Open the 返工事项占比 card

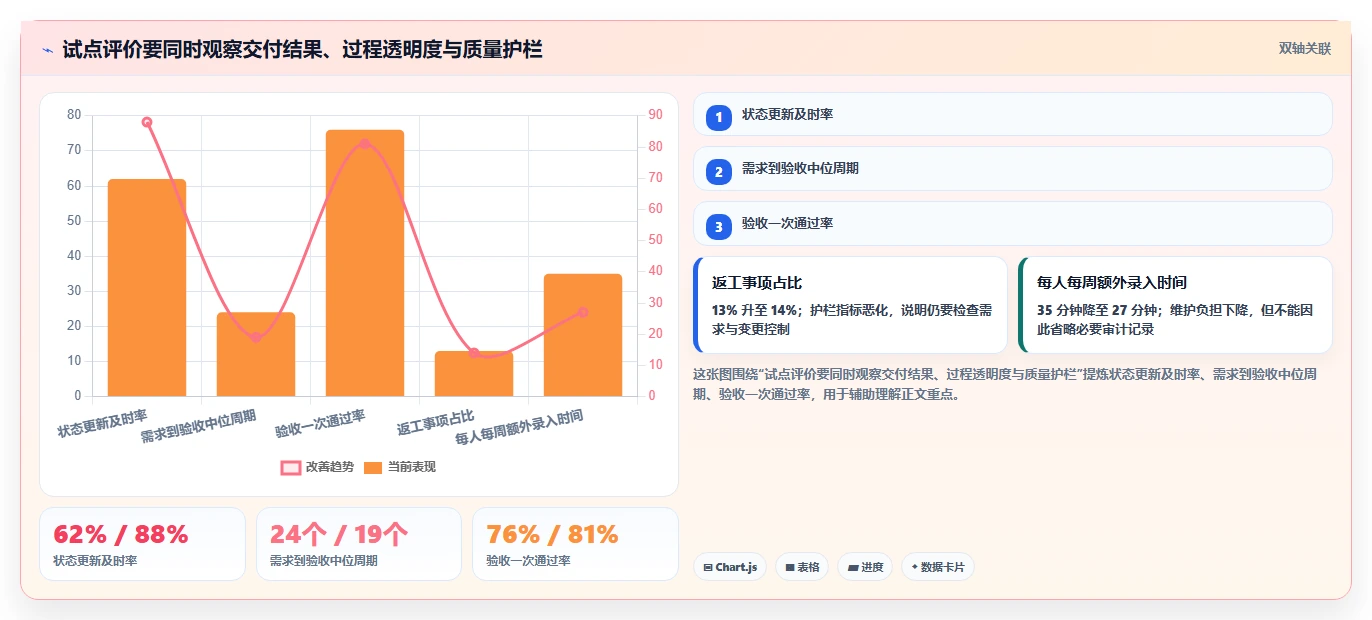(x=850, y=305)
